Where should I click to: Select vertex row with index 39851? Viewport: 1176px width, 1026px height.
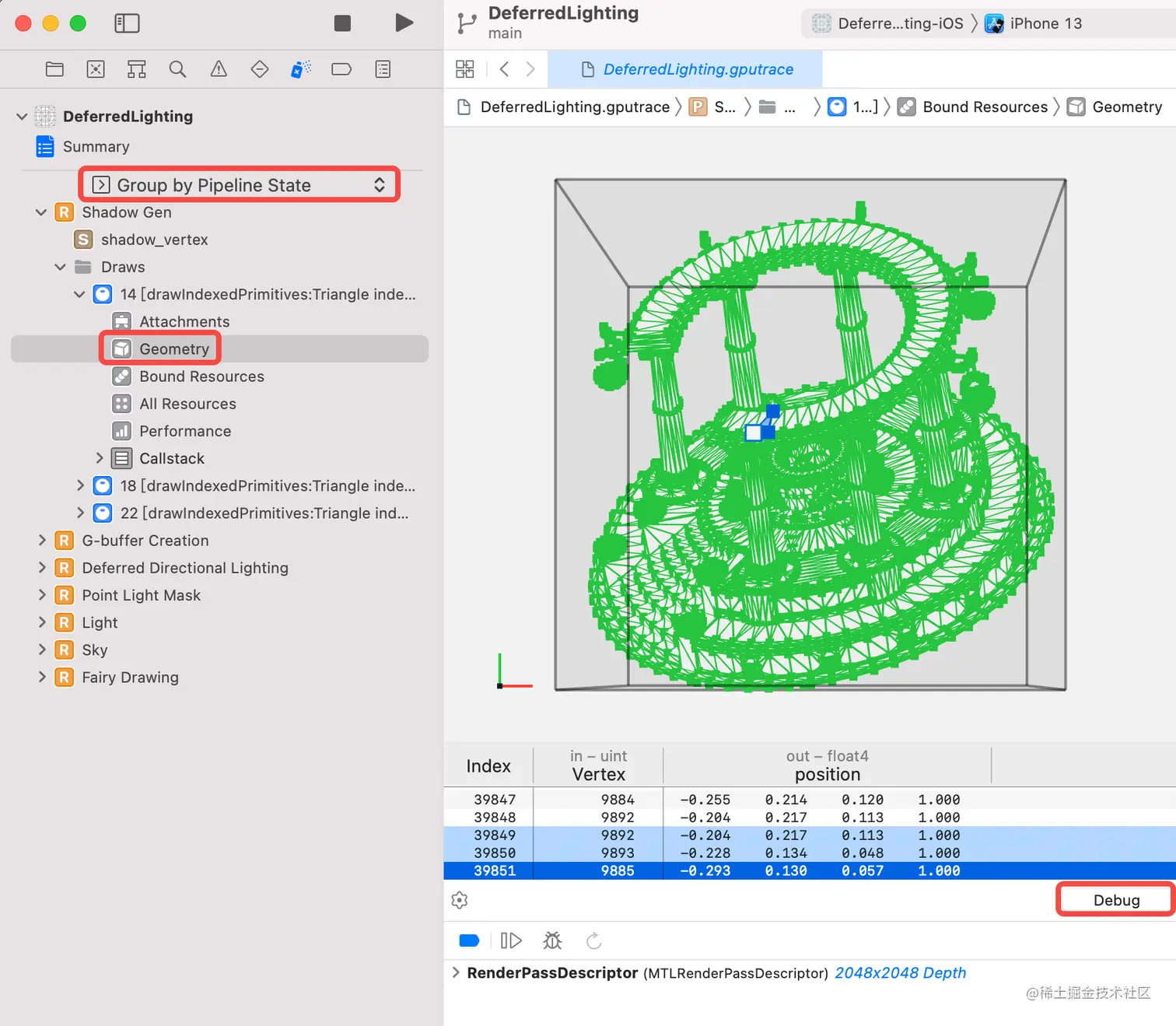810,871
